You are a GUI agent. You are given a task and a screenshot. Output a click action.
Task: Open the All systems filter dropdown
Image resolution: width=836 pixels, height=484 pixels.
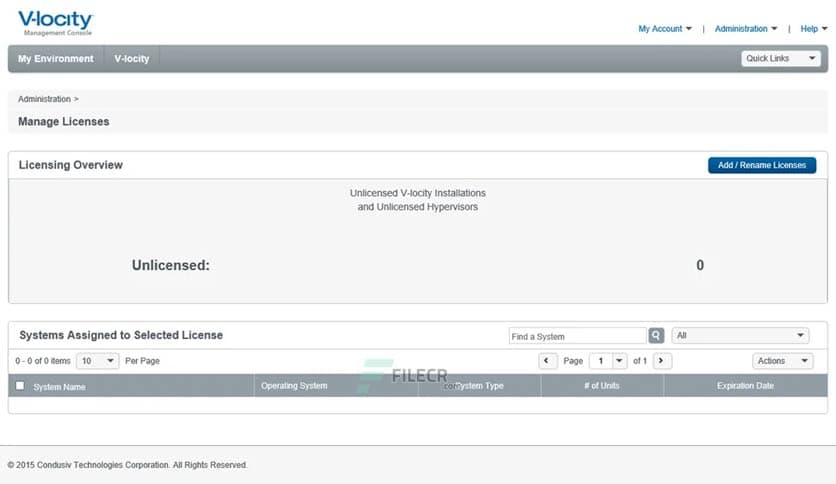[x=740, y=335]
